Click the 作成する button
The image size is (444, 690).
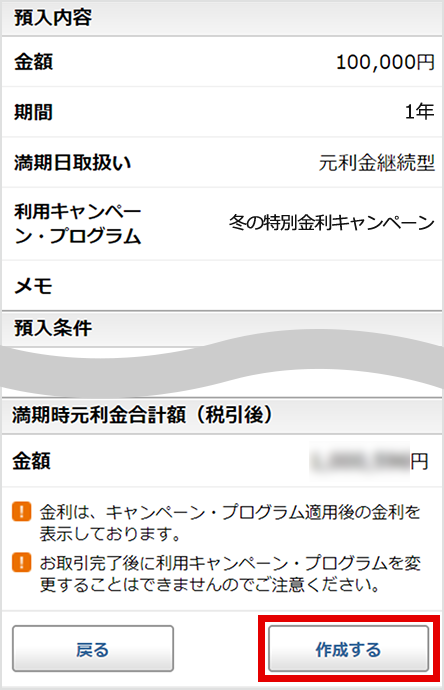(x=349, y=649)
